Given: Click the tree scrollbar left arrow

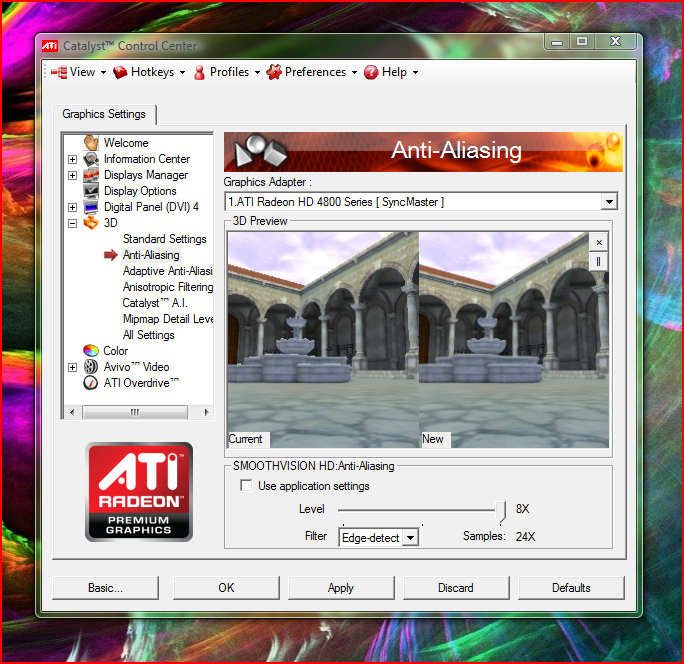Looking at the screenshot, I should click(x=72, y=412).
